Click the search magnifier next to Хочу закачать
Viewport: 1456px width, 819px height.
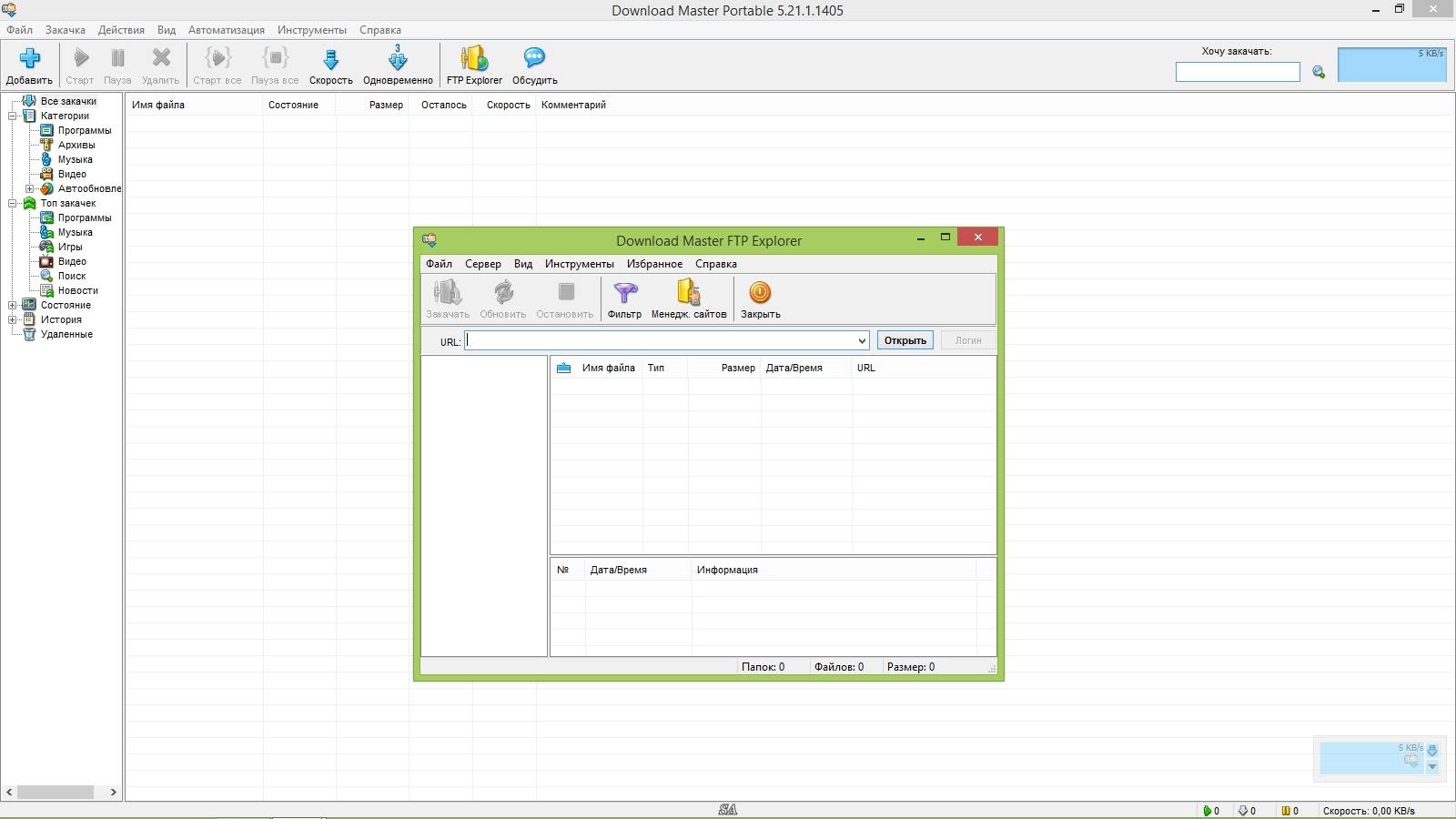click(x=1319, y=72)
